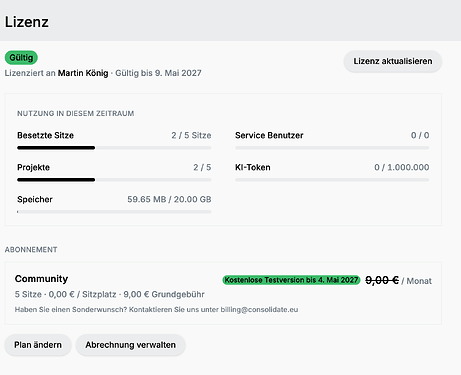
Task: Click the Community plan name
Action: pyautogui.click(x=41, y=279)
